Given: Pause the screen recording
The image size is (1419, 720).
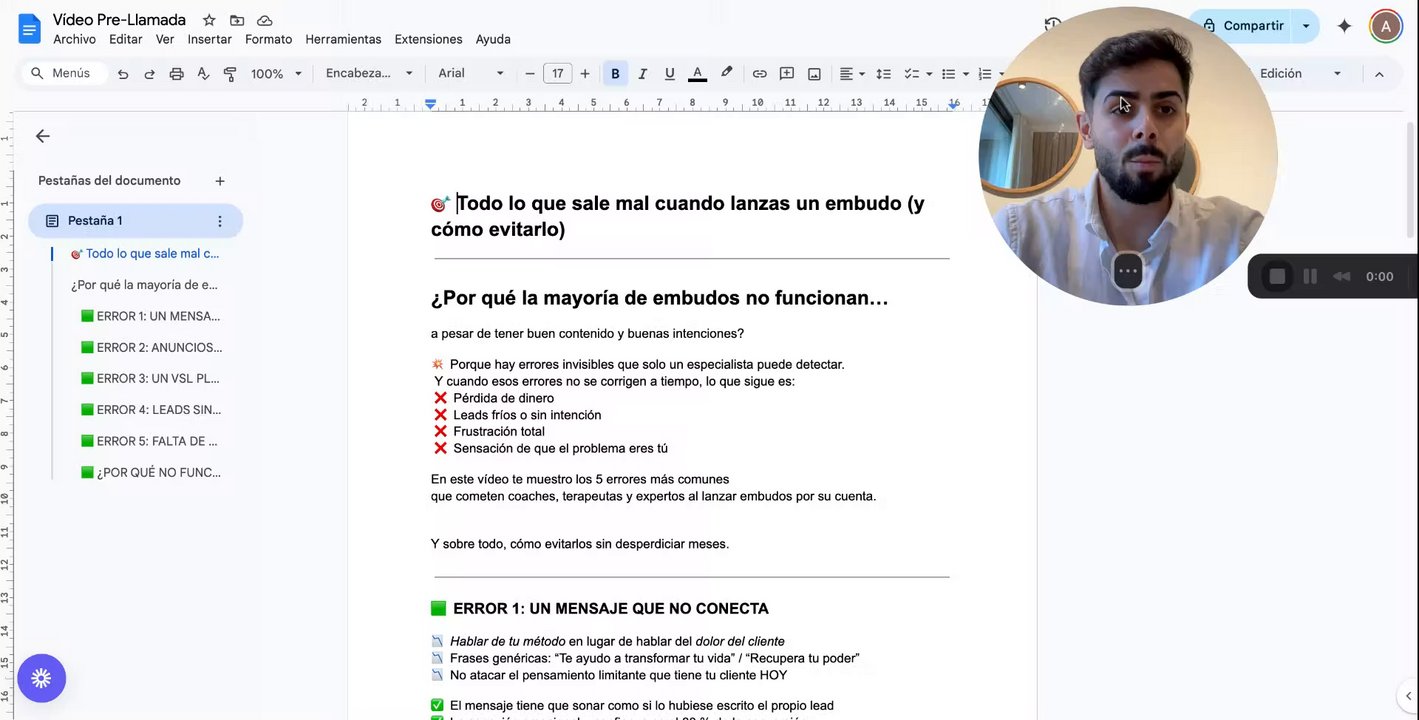Looking at the screenshot, I should 1310,277.
